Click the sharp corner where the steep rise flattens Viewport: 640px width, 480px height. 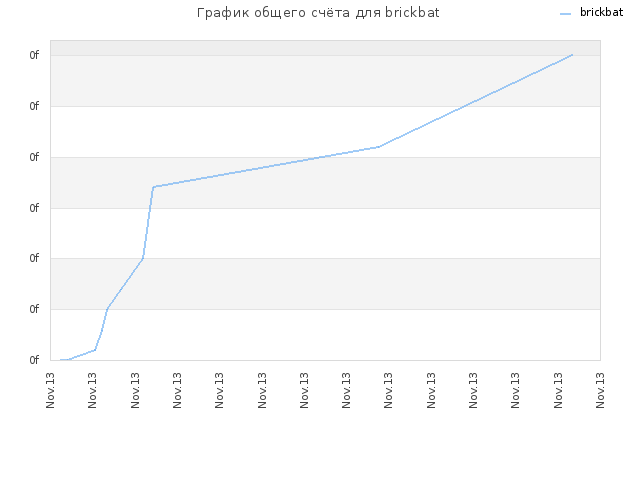tap(153, 187)
